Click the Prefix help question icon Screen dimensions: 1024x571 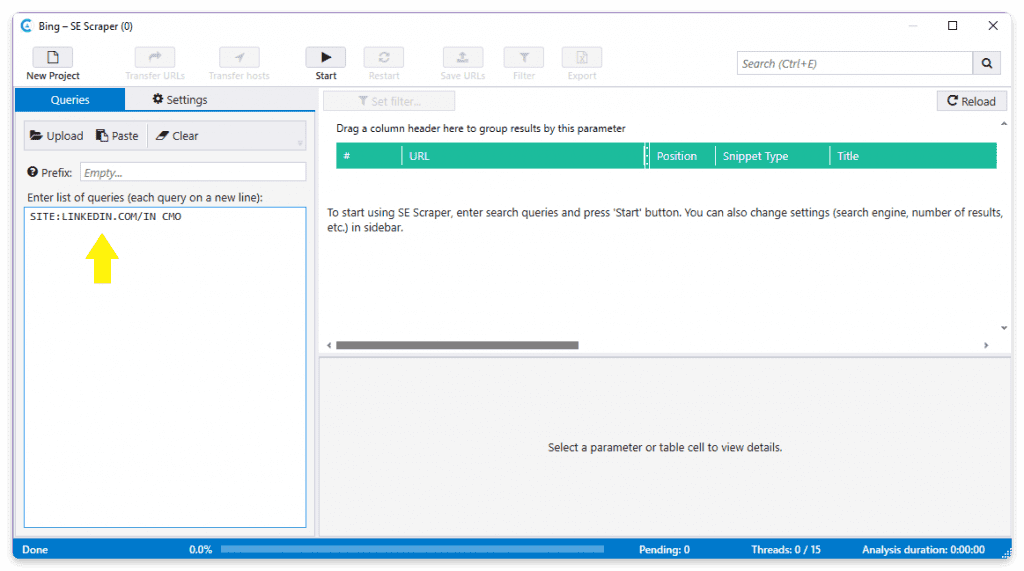[33, 172]
